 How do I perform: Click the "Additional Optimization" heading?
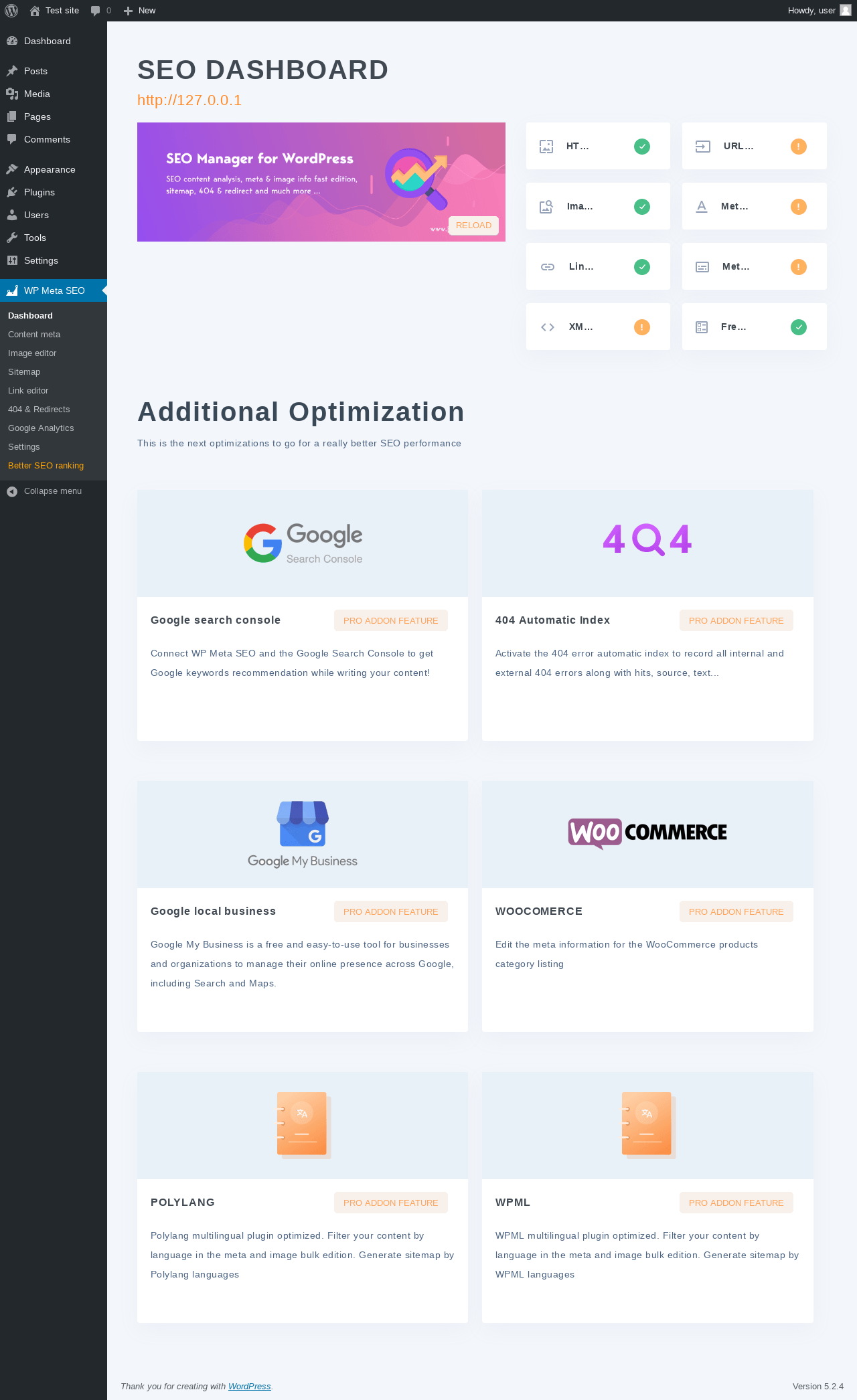(x=301, y=412)
